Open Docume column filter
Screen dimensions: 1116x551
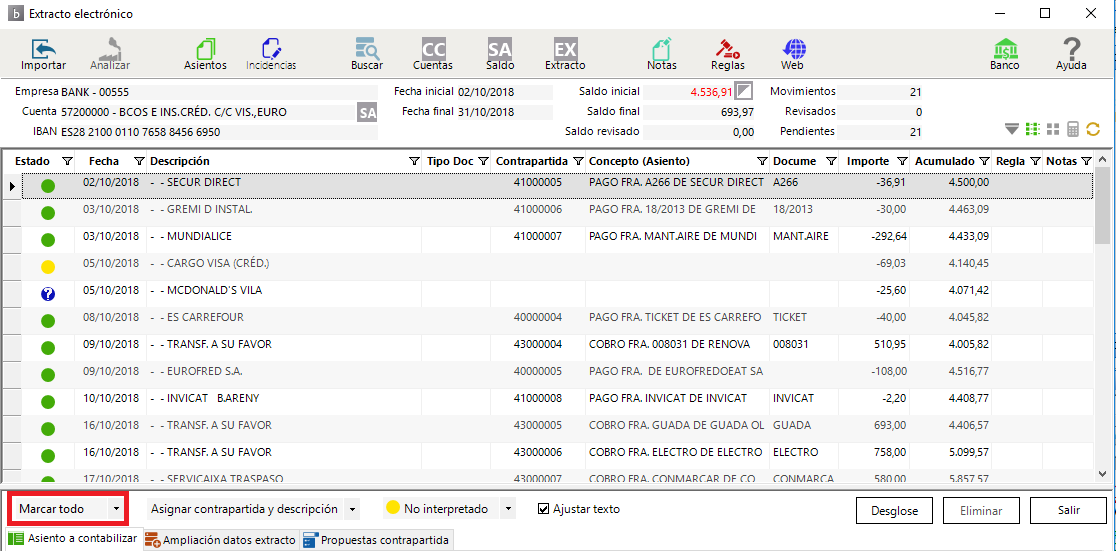point(831,162)
